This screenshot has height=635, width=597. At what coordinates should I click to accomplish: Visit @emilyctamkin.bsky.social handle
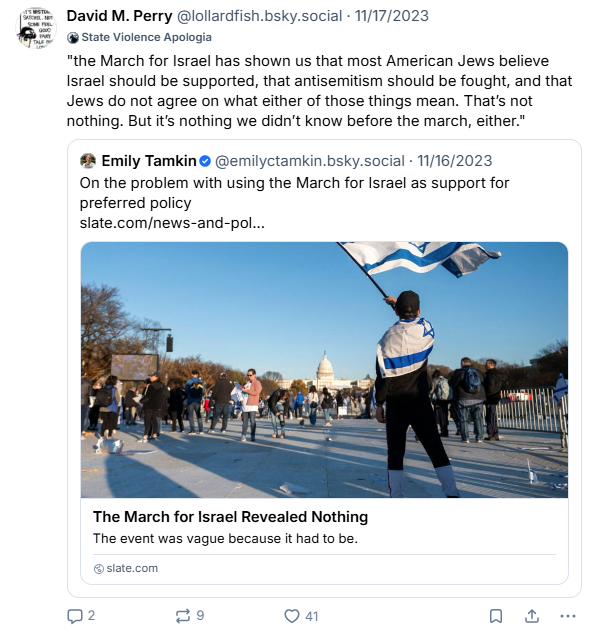click(x=310, y=161)
